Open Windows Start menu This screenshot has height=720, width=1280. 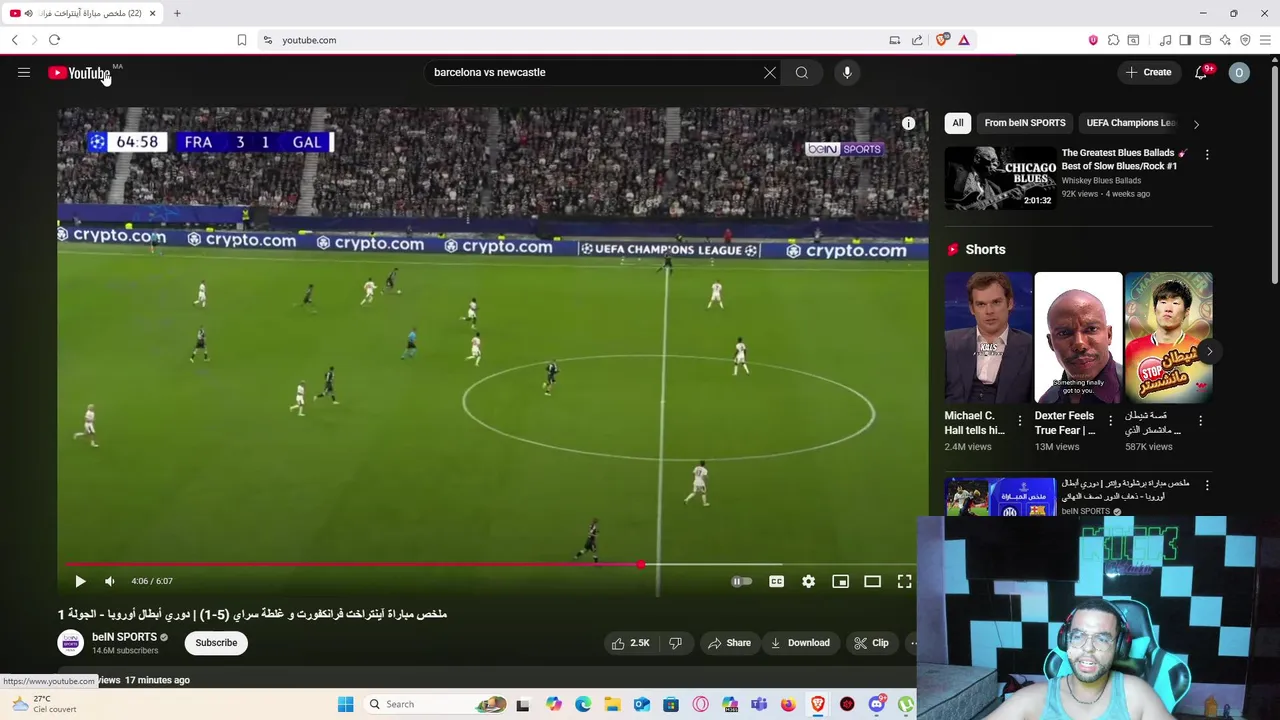(x=345, y=704)
